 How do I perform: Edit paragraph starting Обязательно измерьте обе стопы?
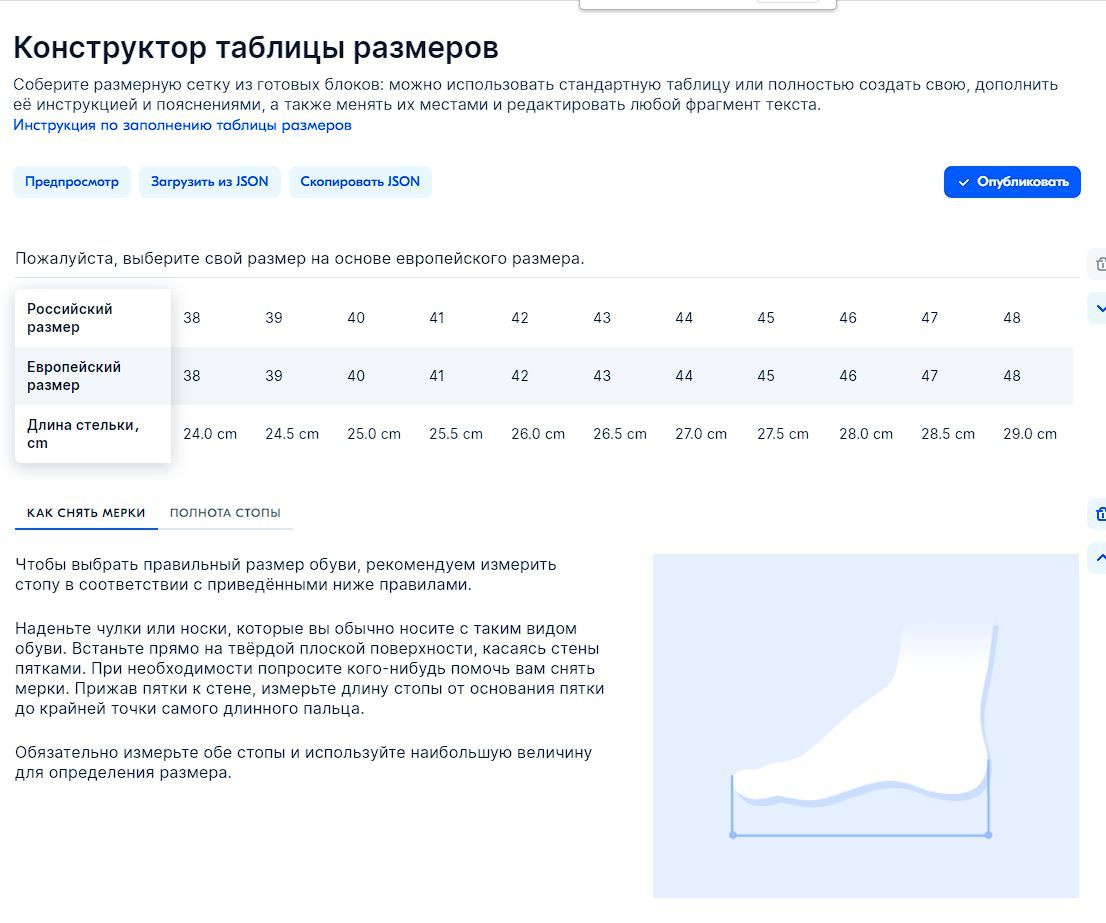[303, 763]
